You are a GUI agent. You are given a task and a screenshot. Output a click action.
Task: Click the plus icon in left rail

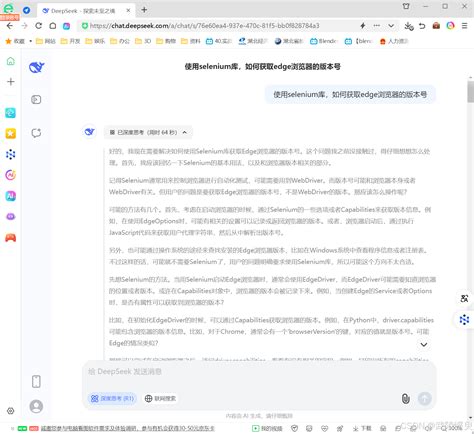(x=11, y=82)
